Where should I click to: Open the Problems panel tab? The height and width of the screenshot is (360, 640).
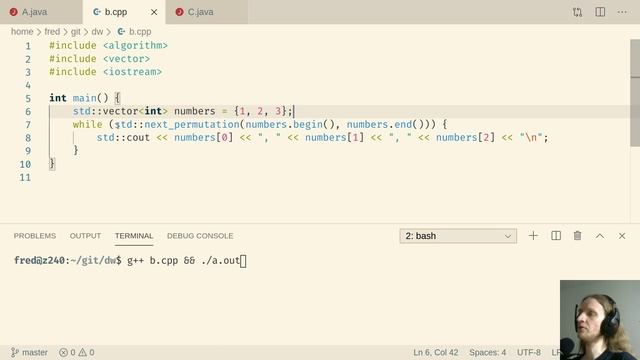point(35,236)
